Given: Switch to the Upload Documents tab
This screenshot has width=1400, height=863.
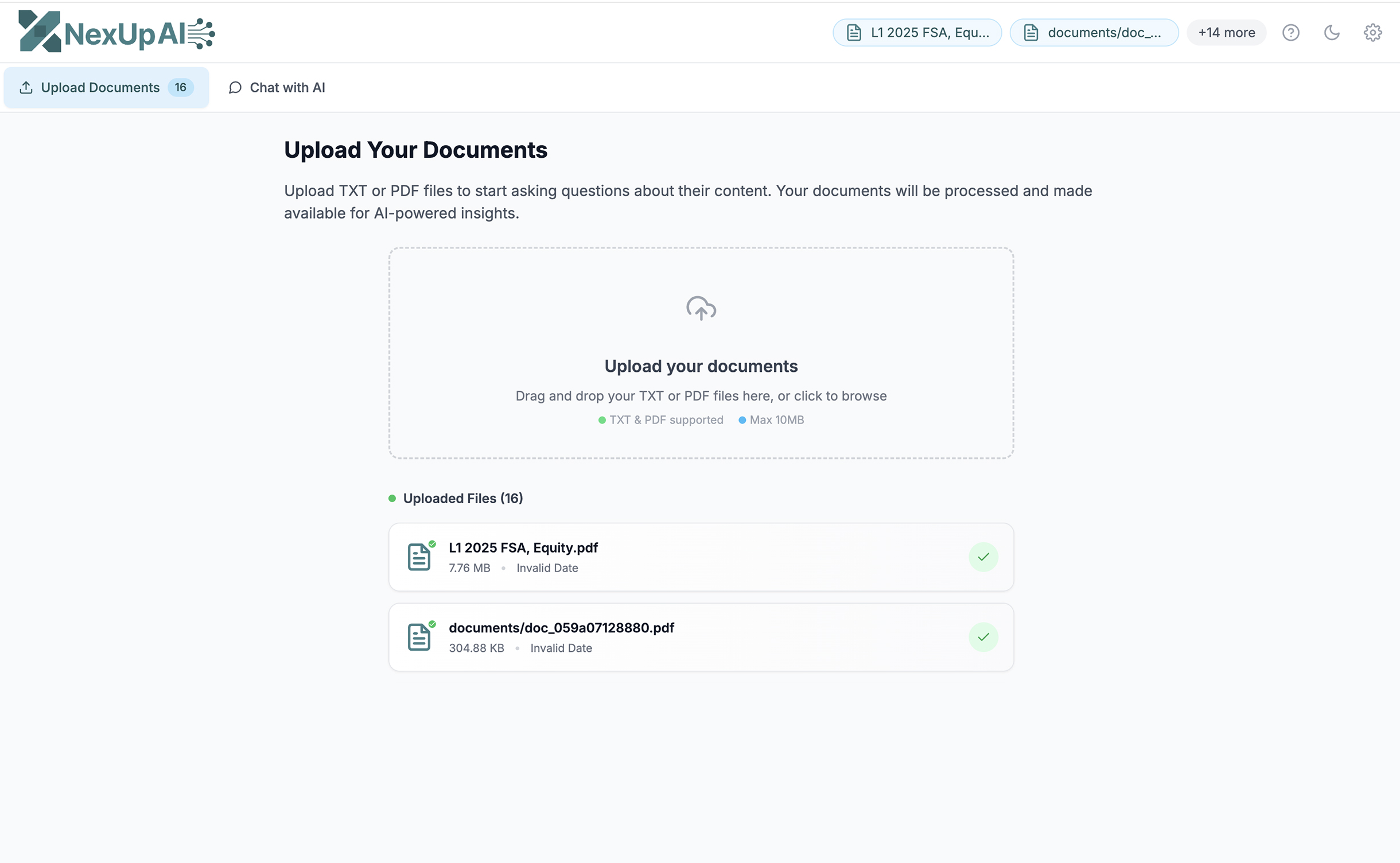Looking at the screenshot, I should point(106,87).
